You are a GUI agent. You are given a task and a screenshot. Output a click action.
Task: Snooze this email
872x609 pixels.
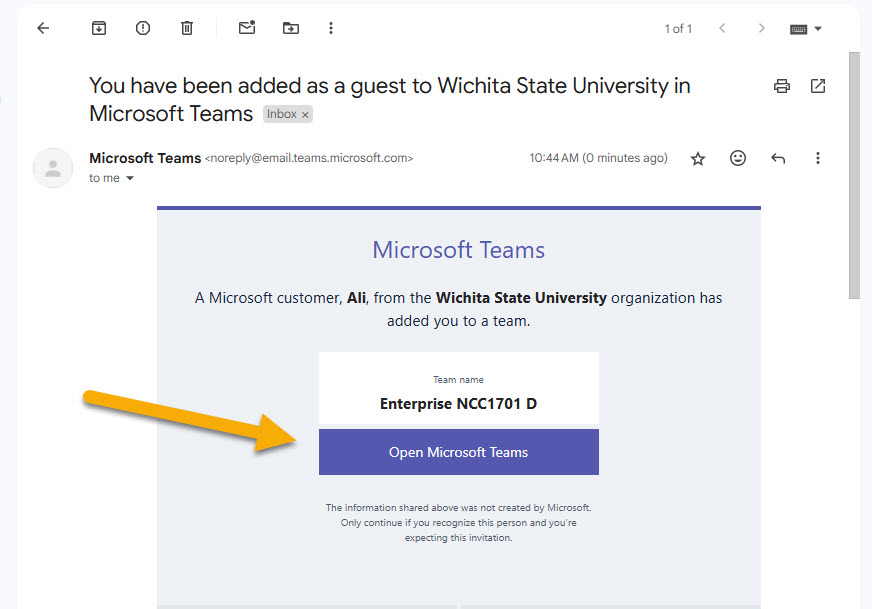coord(142,27)
